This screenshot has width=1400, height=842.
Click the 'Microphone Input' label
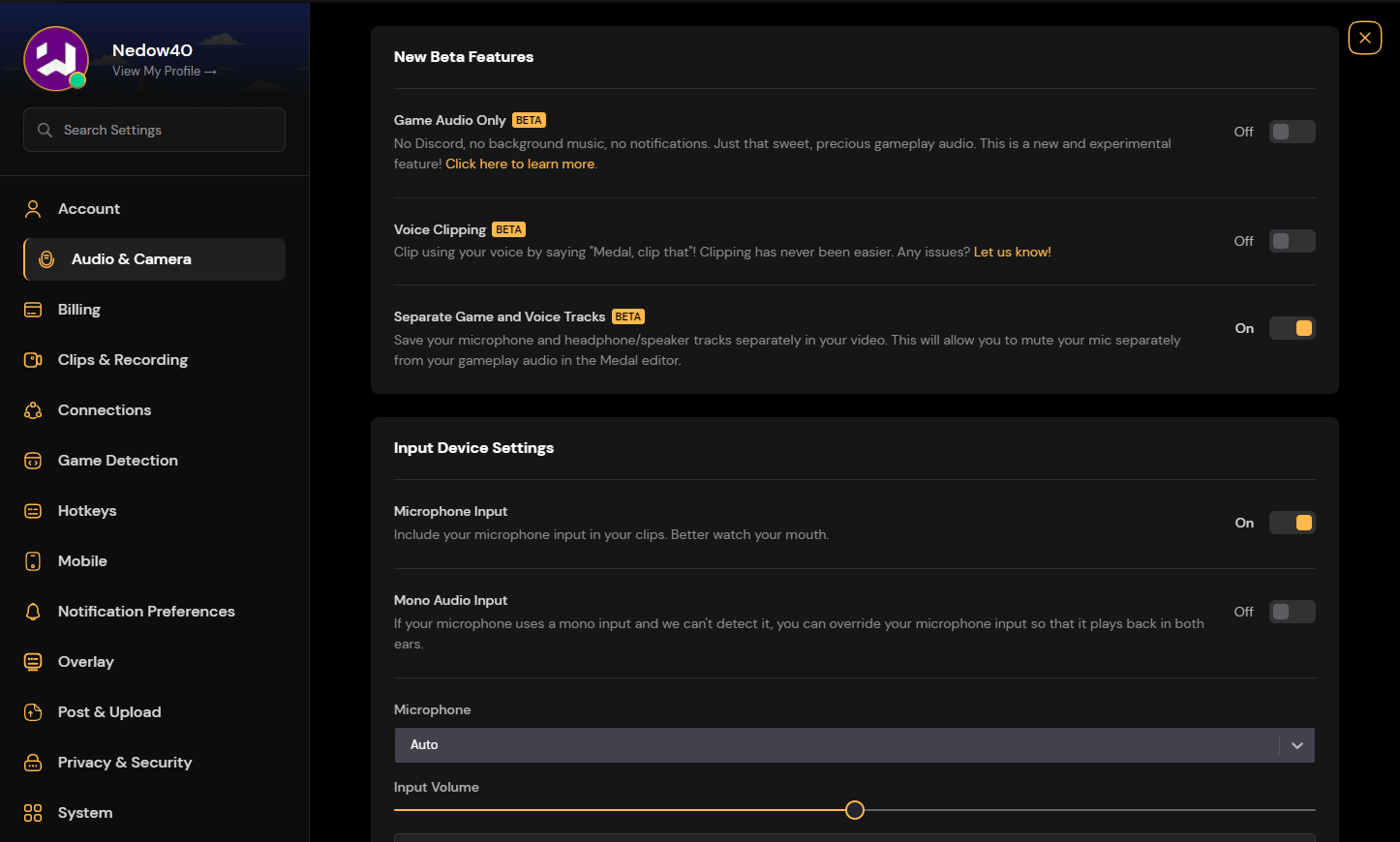[450, 512]
